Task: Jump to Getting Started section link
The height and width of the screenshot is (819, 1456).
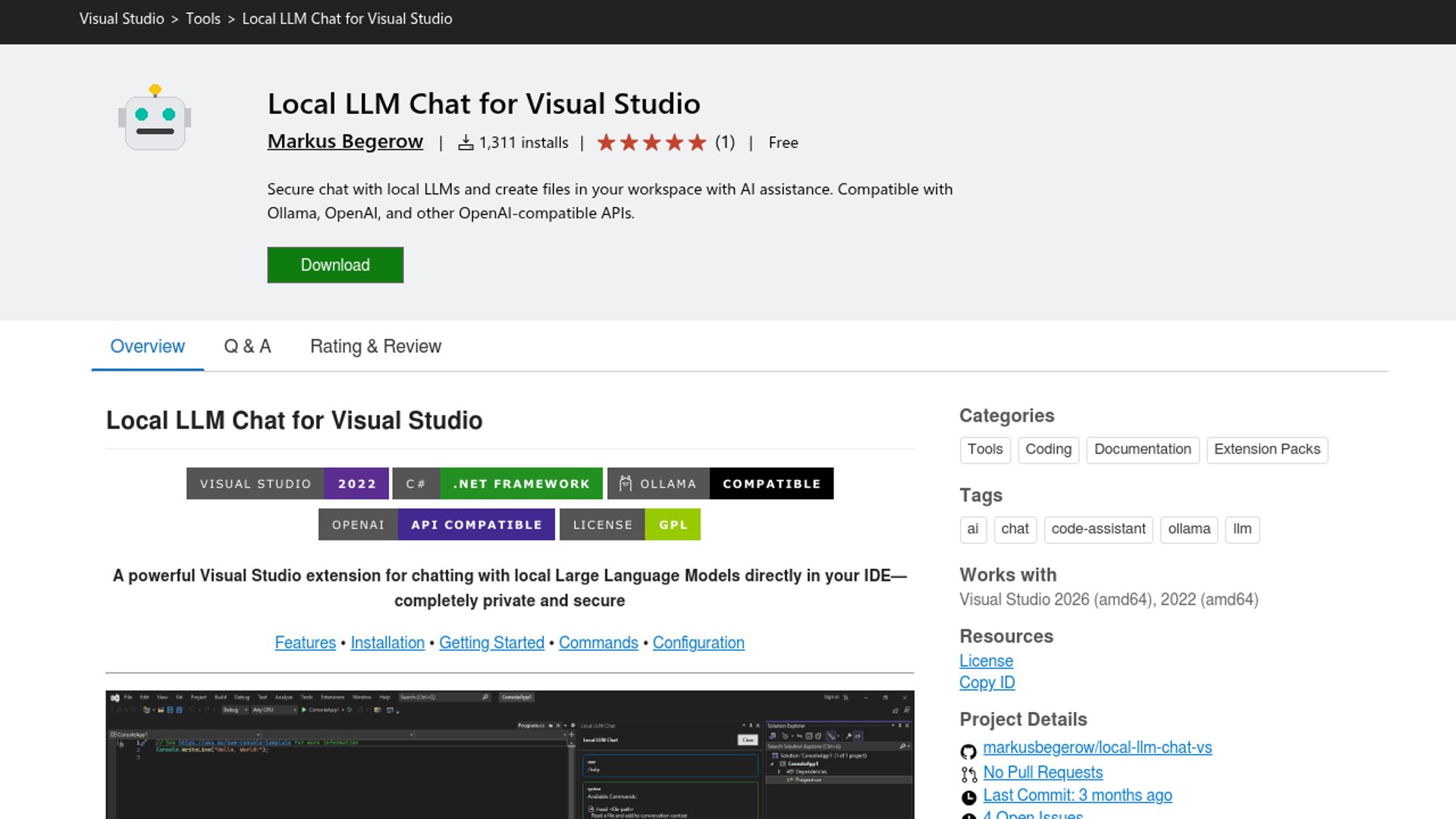Action: 491,643
